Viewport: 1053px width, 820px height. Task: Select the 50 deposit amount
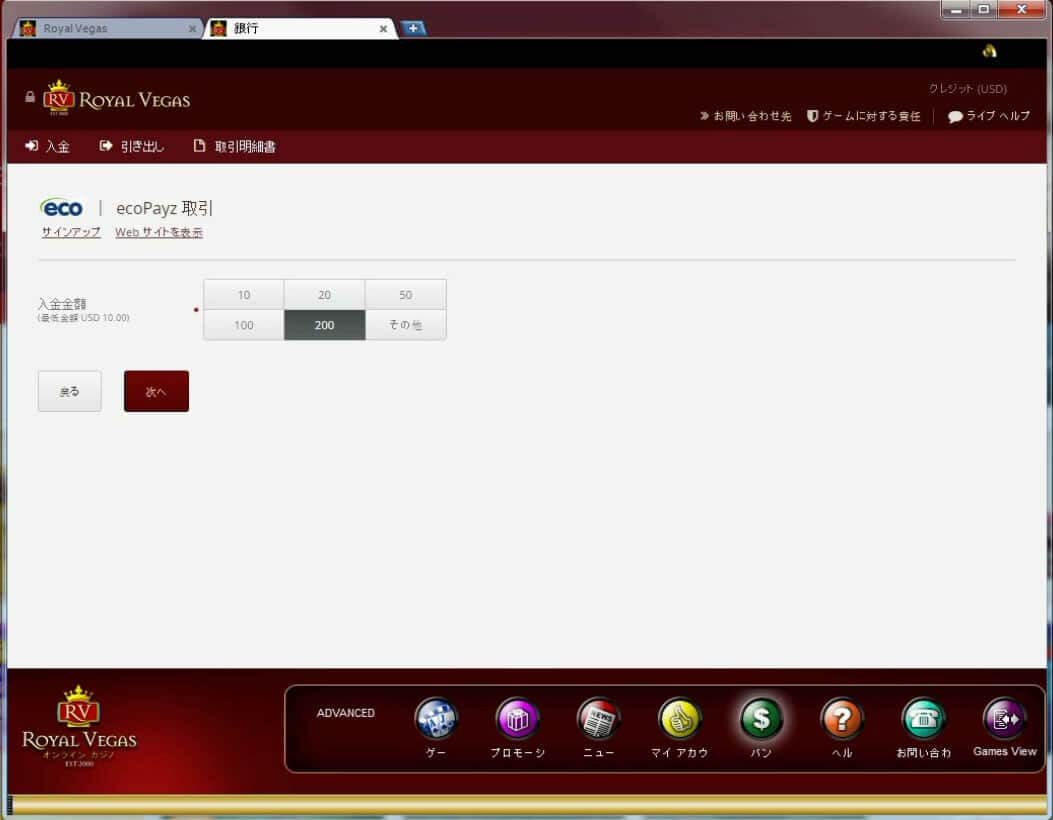405,295
